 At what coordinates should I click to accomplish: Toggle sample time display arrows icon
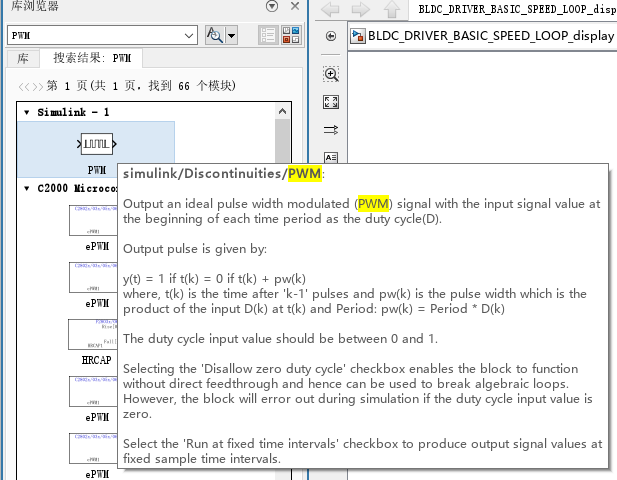click(x=331, y=130)
